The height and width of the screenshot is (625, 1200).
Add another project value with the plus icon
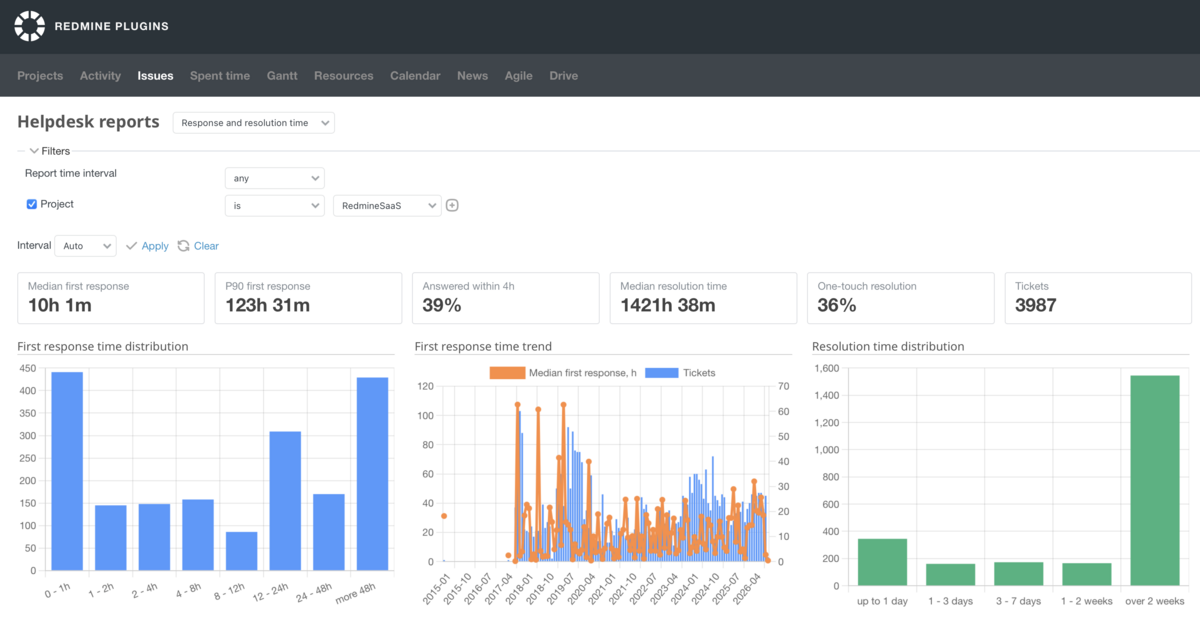(452, 206)
